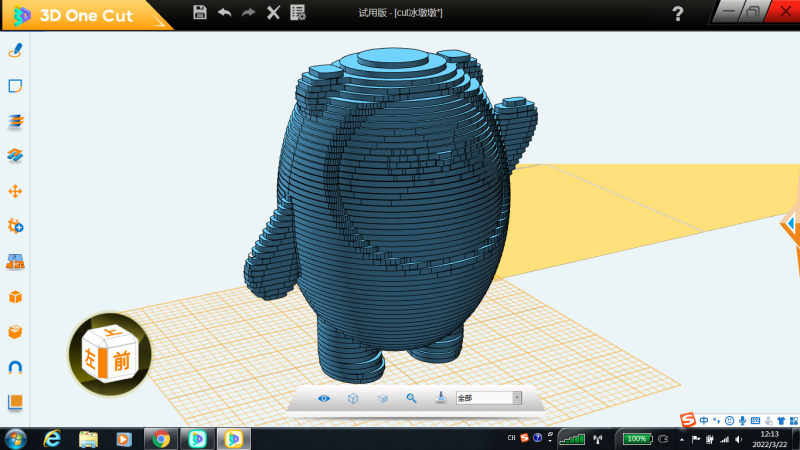Open help with the question mark
Viewport: 800px width, 450px height.
pos(678,13)
